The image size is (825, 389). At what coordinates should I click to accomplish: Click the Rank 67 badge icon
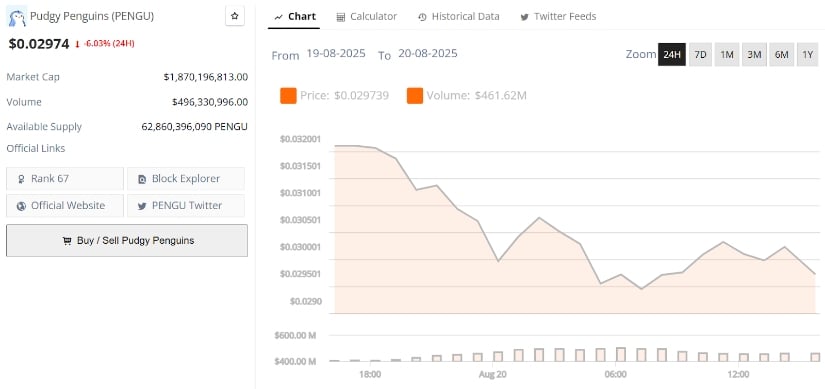21,179
